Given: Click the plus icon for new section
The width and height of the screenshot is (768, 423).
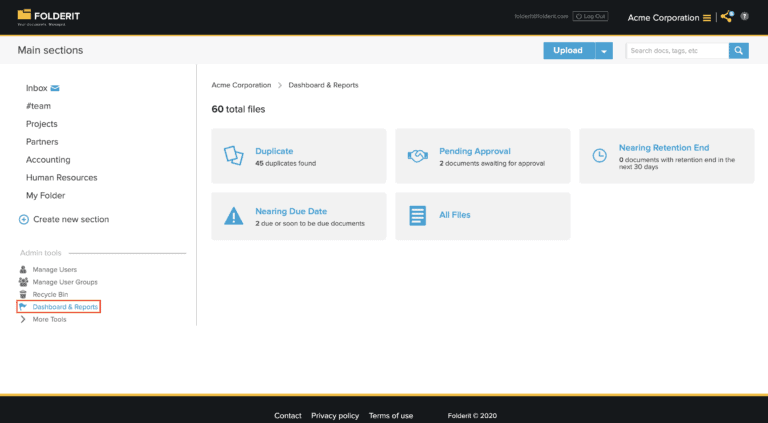Looking at the screenshot, I should click(24, 219).
